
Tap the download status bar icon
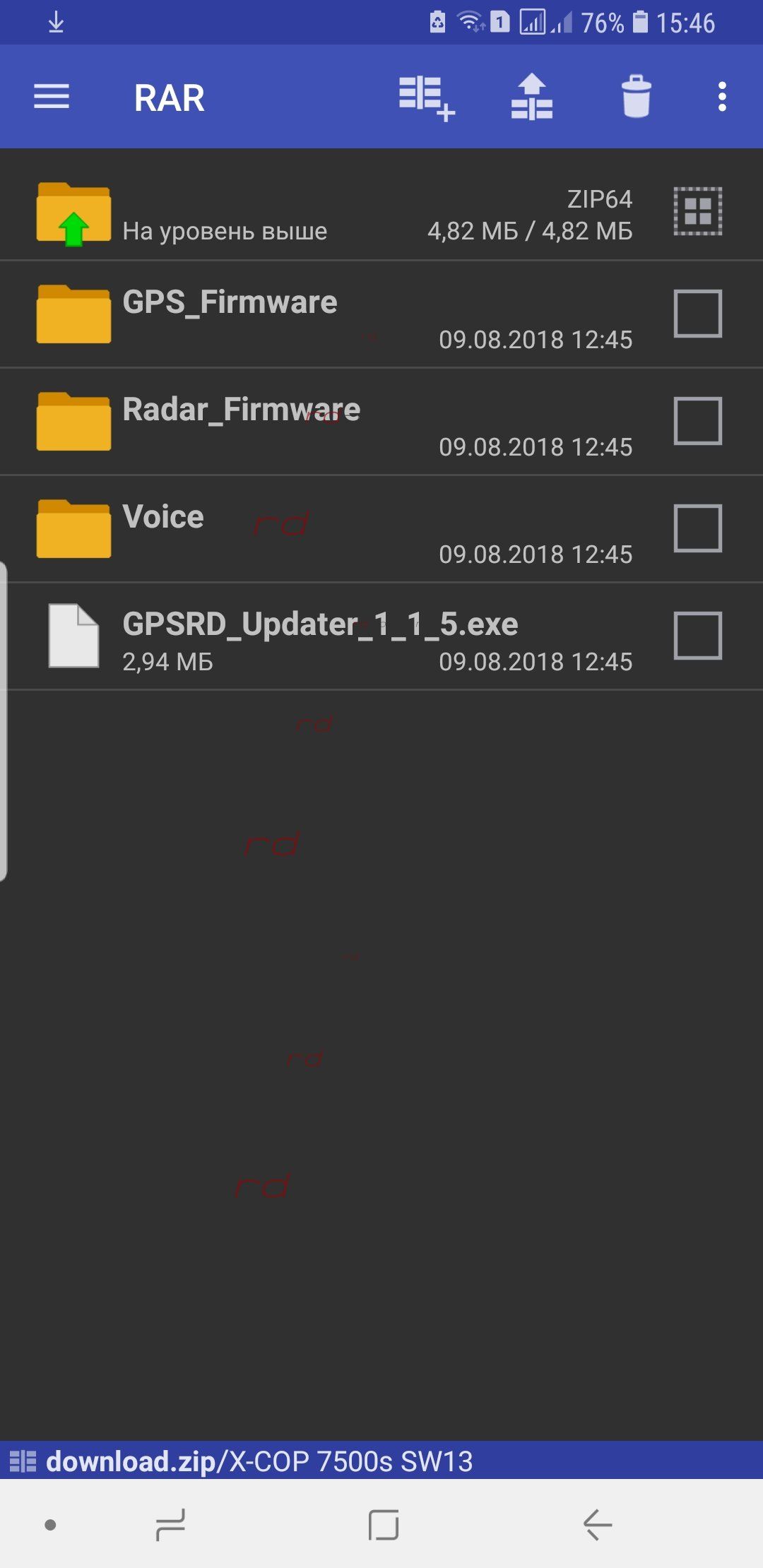coord(56,23)
